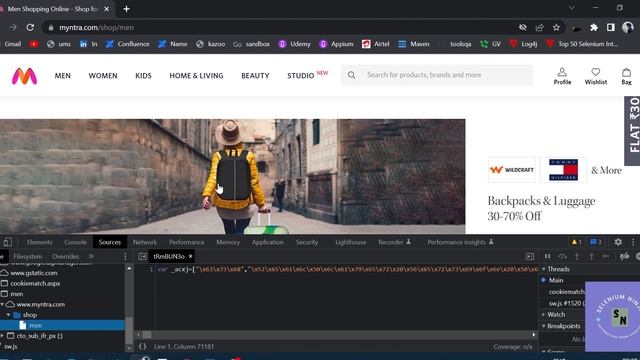Click the Myntra product search field

(437, 75)
